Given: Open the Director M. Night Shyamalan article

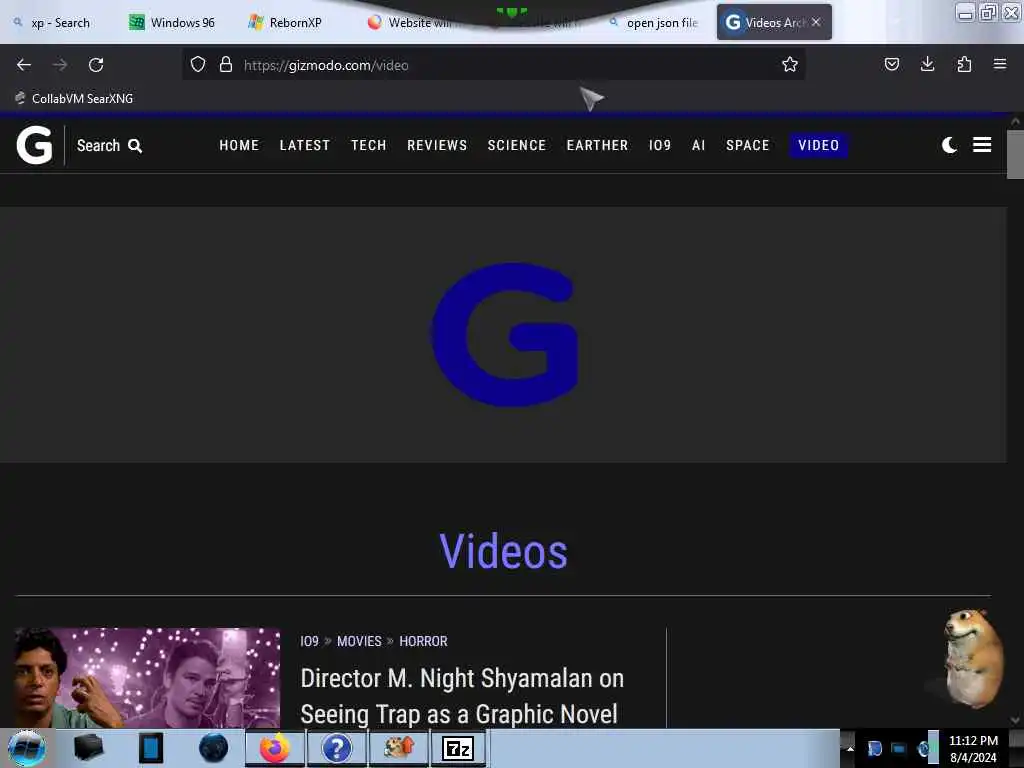Looking at the screenshot, I should (462, 696).
